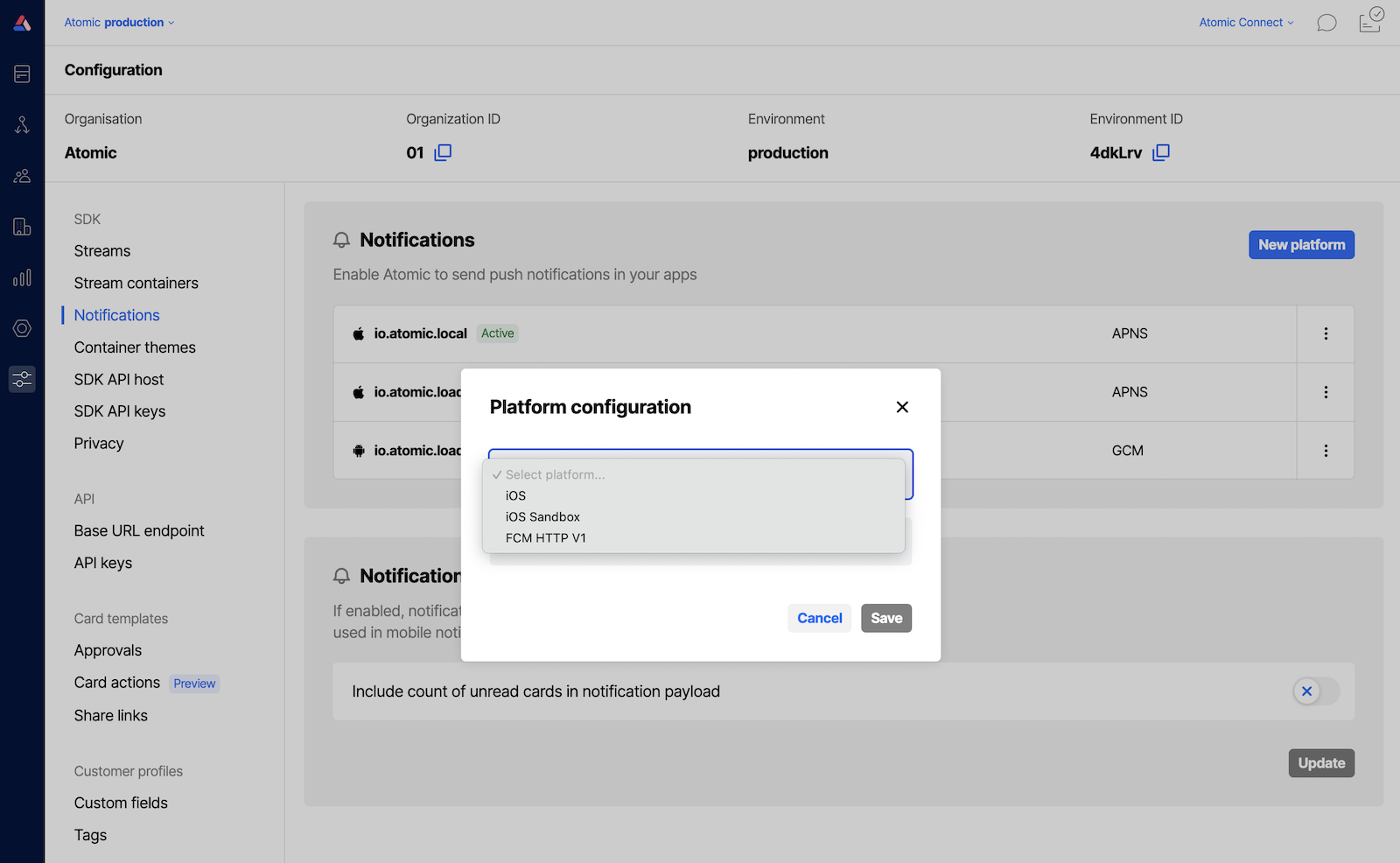Click the Active status badge
The height and width of the screenshot is (863, 1400).
498,333
